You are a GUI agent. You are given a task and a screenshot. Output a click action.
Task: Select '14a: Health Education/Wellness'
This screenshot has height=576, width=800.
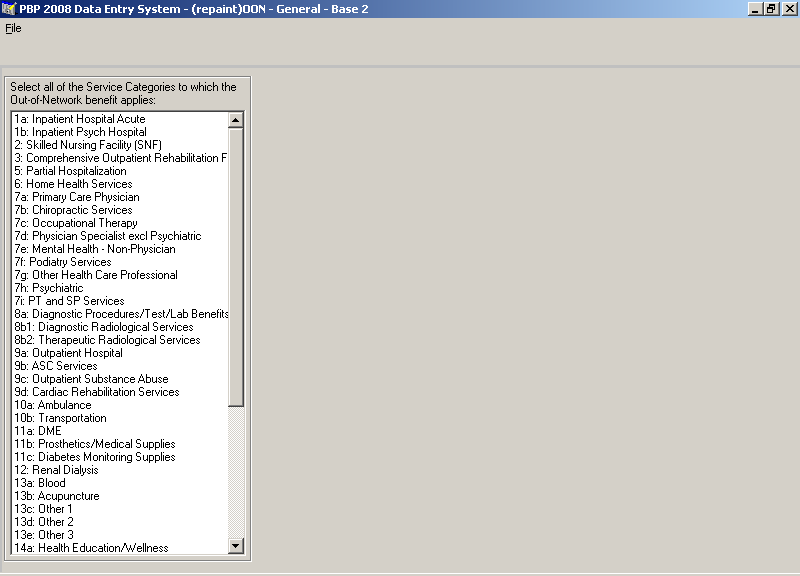click(x=120, y=548)
